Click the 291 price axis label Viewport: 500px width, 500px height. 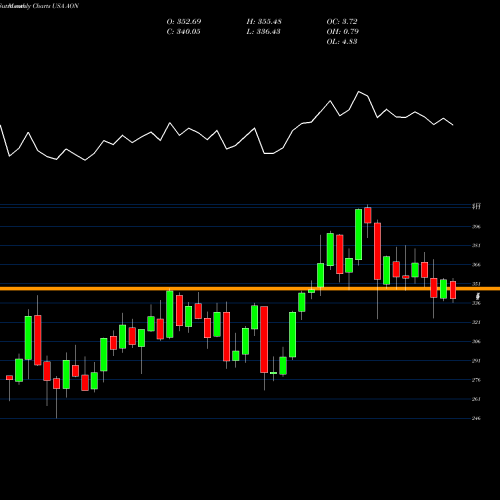476,361
